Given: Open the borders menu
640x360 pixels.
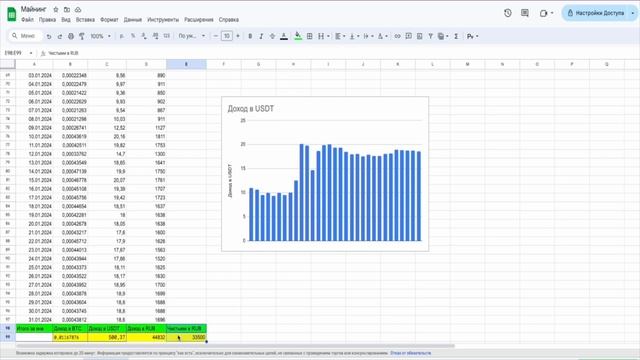Looking at the screenshot, I should (x=310, y=36).
